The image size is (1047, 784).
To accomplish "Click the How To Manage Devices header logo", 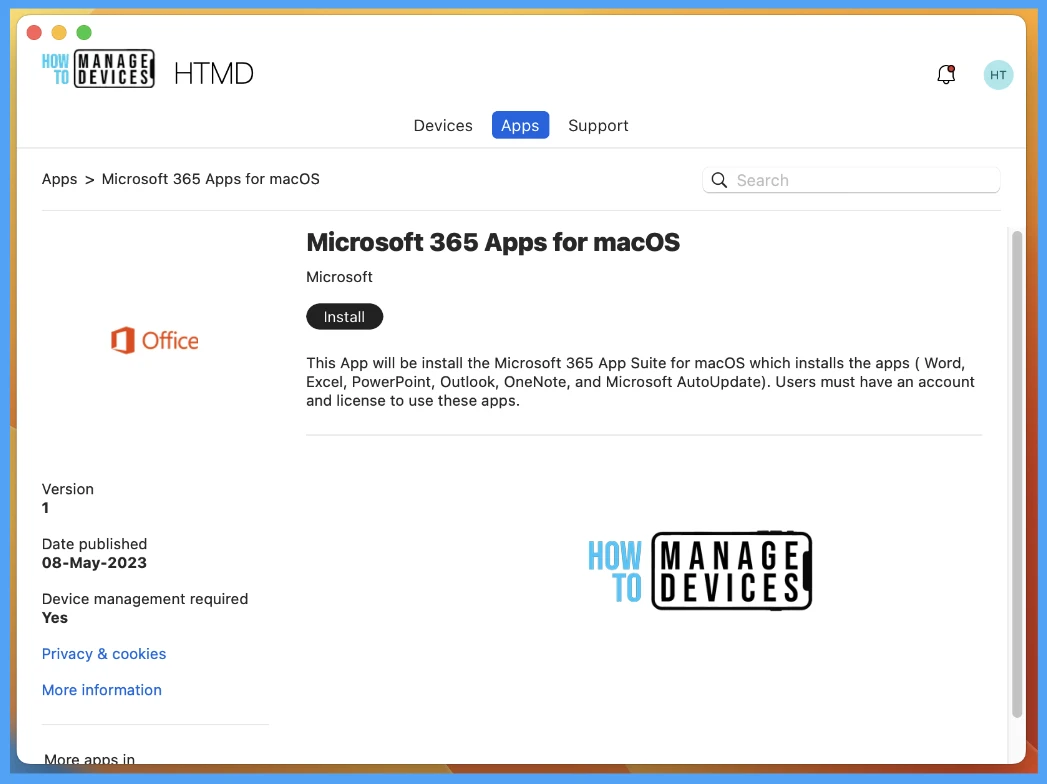I will tap(98, 69).
